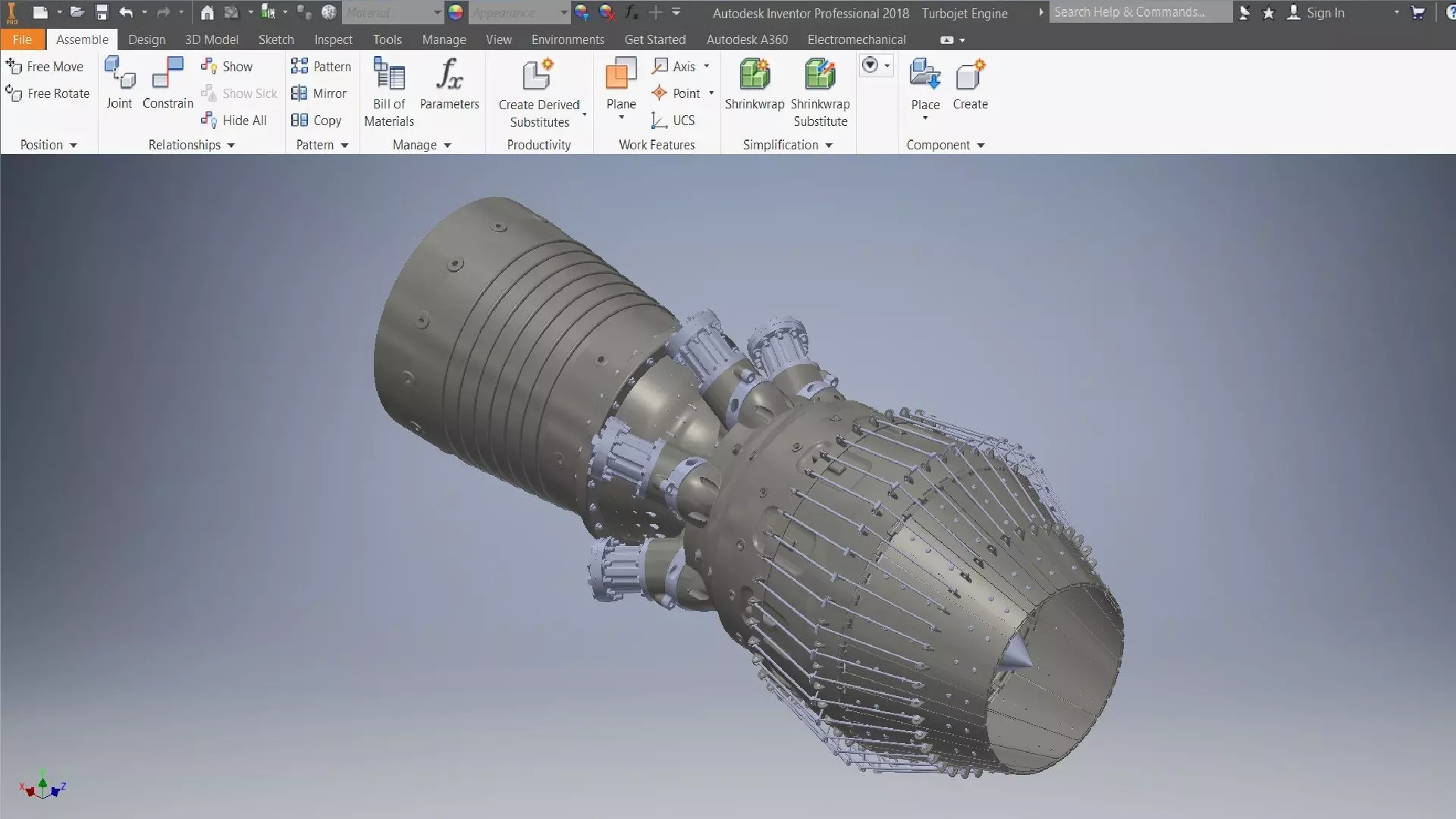This screenshot has width=1456, height=819.
Task: Expand the Manage panel dropdown
Action: click(x=447, y=146)
